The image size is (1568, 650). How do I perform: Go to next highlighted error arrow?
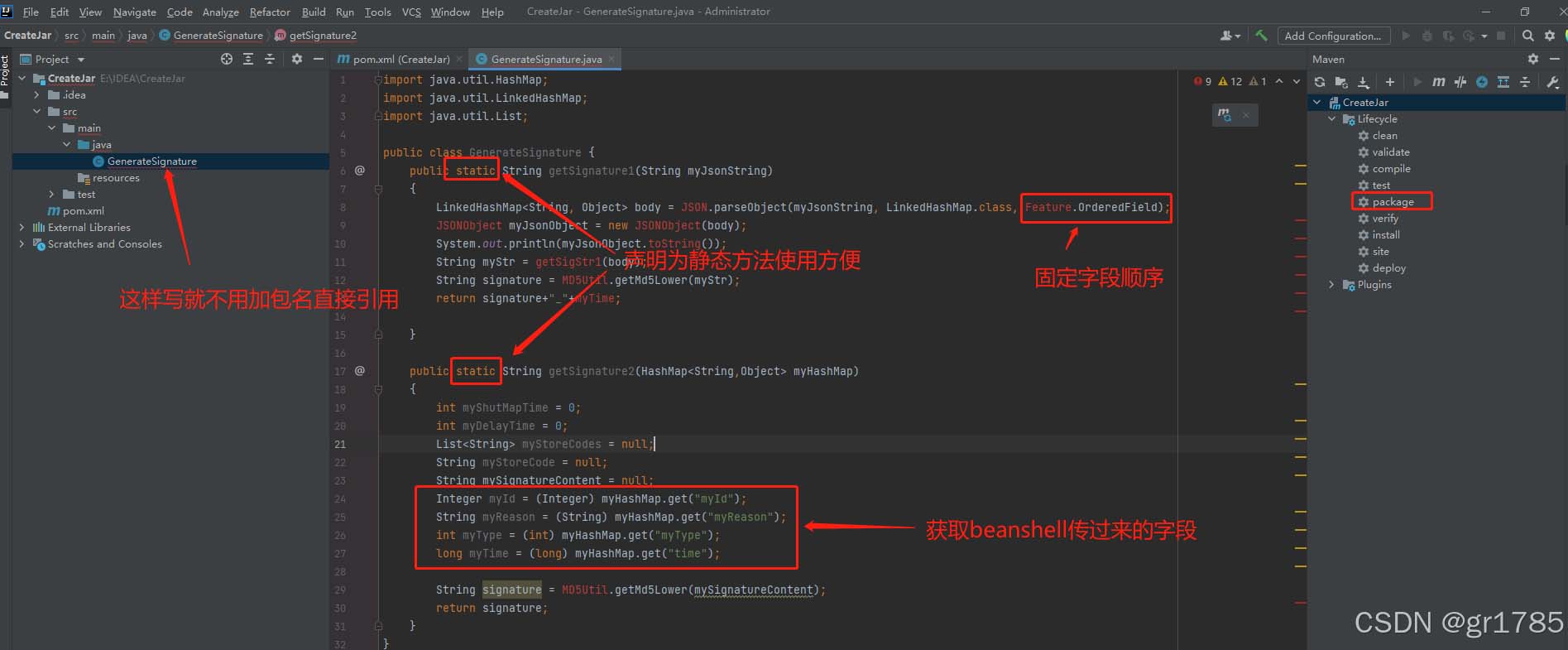1297,81
